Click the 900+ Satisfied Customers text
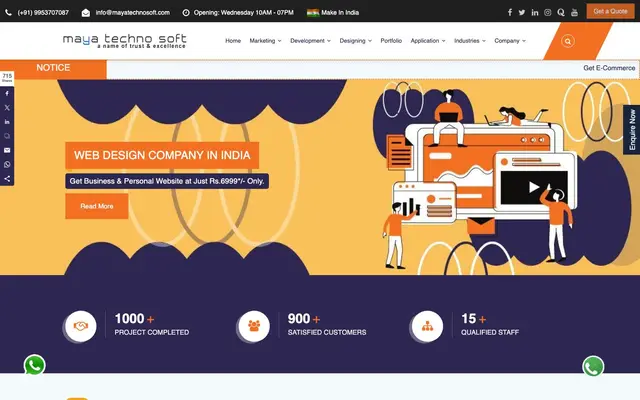 point(327,325)
